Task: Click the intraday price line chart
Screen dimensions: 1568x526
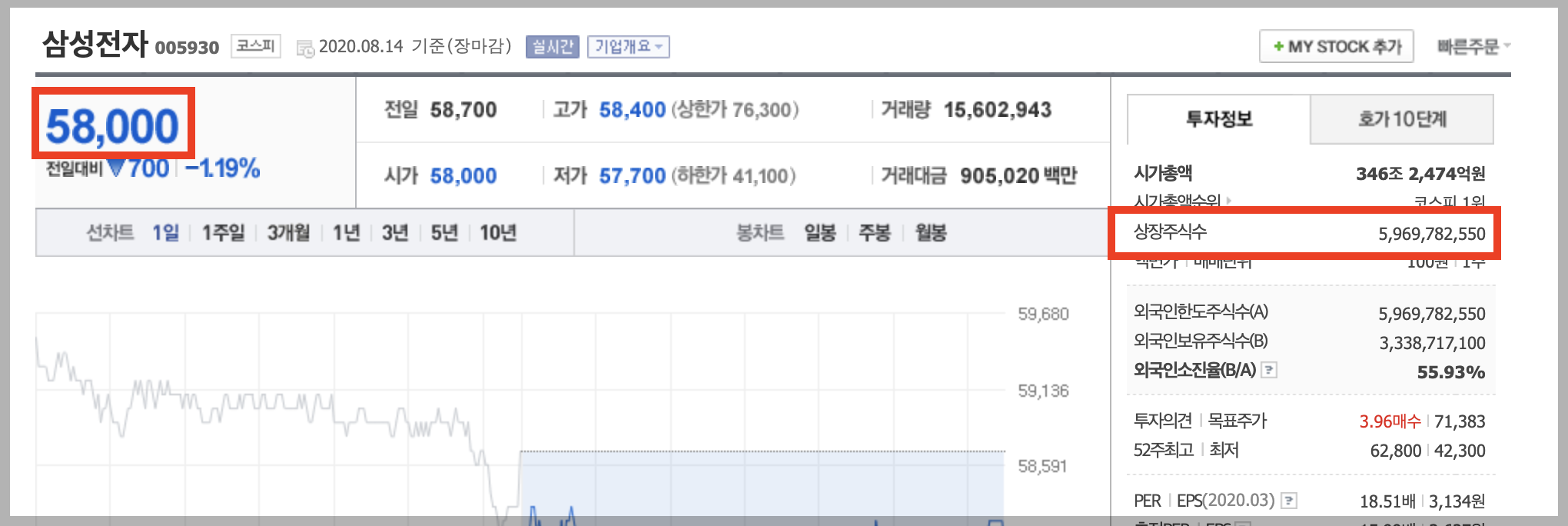Action: (520, 419)
